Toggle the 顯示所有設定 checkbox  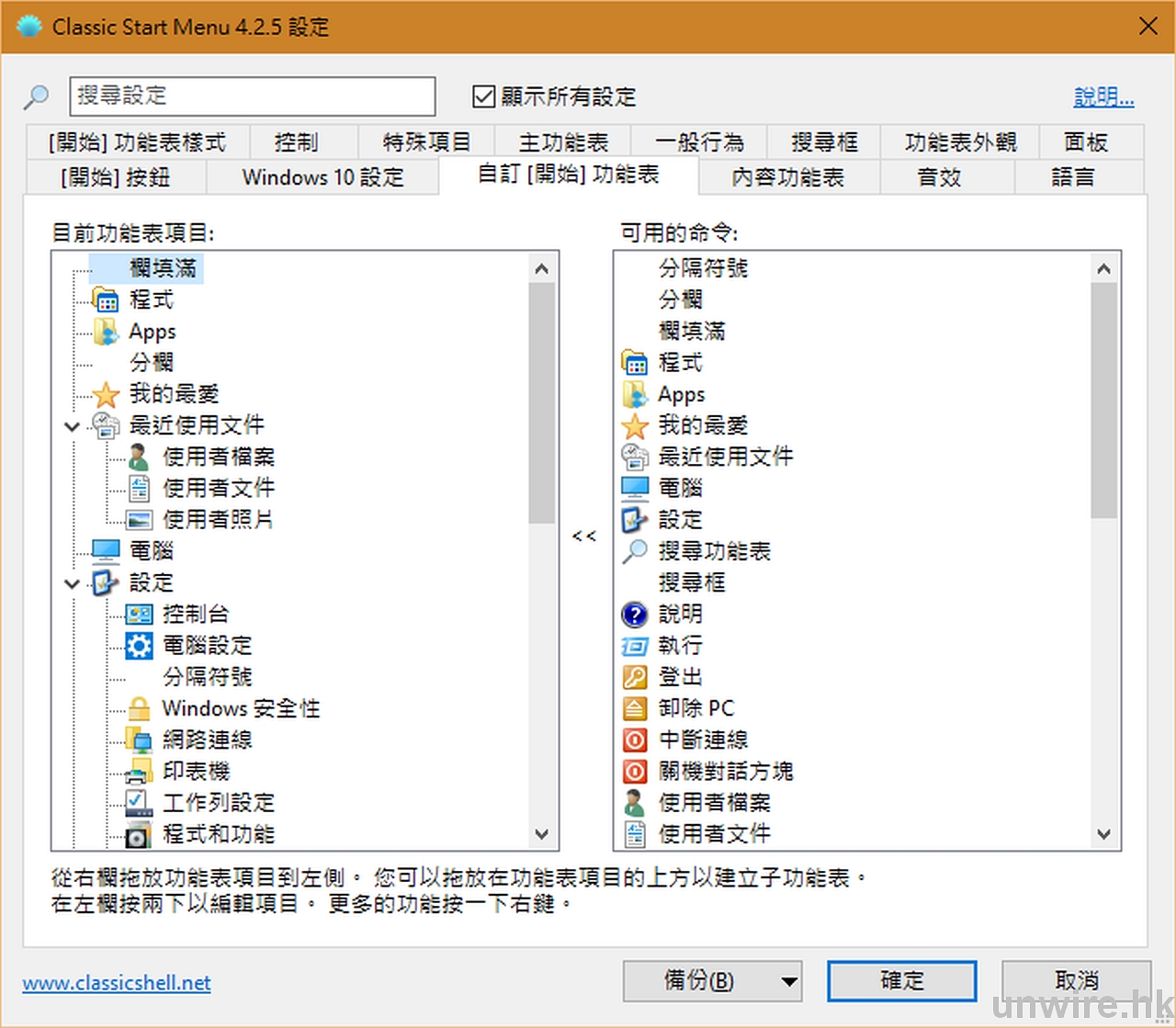[483, 96]
